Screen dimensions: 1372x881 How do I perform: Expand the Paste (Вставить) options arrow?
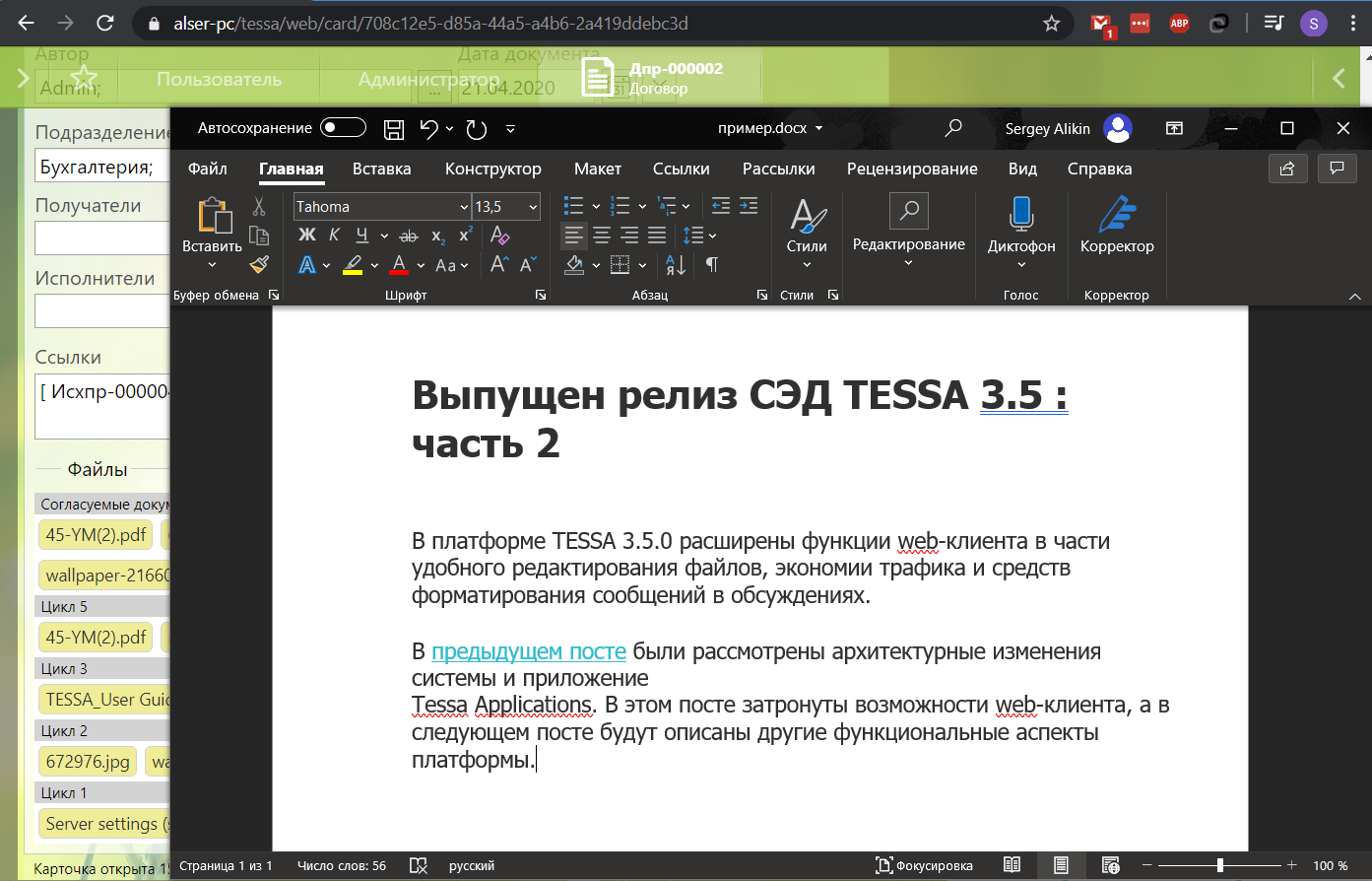tap(212, 264)
